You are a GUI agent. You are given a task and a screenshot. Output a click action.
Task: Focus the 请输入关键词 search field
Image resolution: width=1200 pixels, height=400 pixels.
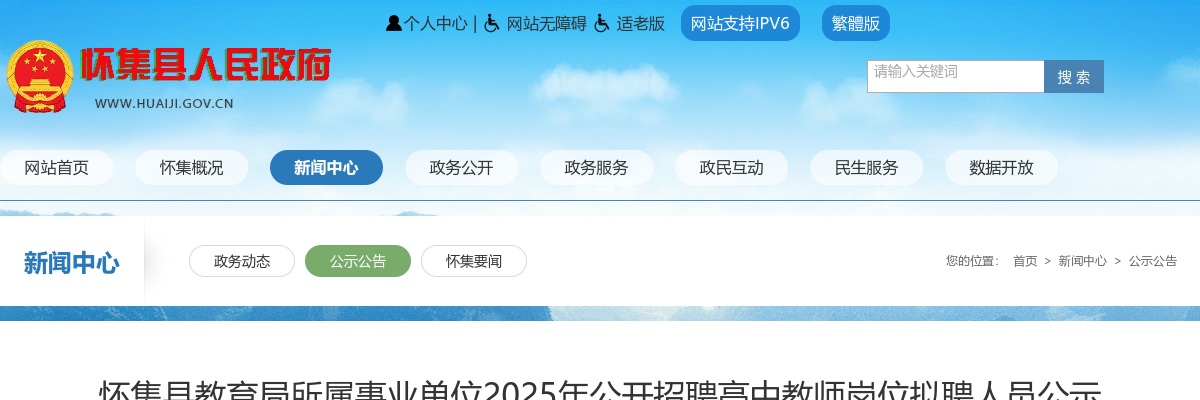(956, 76)
